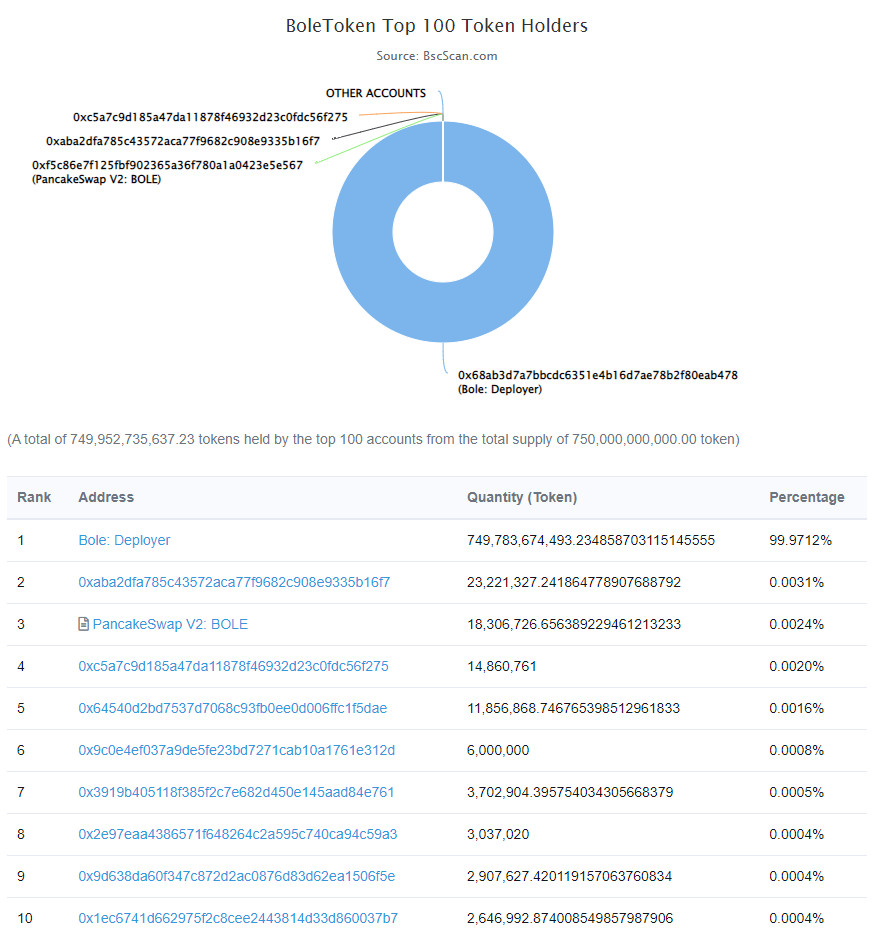
Task: Click rank number 10 cell
Action: (x=25, y=918)
